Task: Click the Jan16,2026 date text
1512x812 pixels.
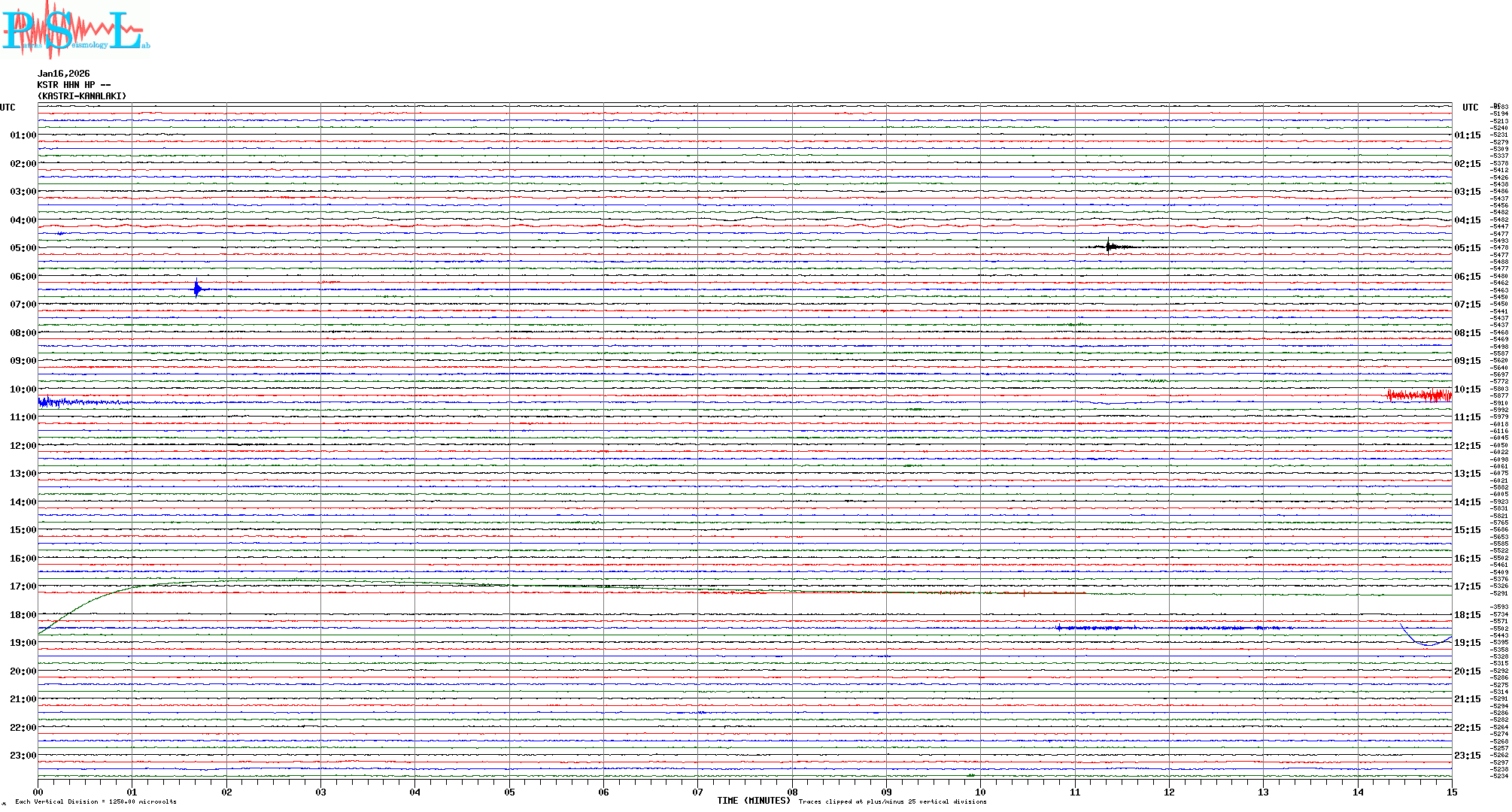Action: click(x=63, y=74)
